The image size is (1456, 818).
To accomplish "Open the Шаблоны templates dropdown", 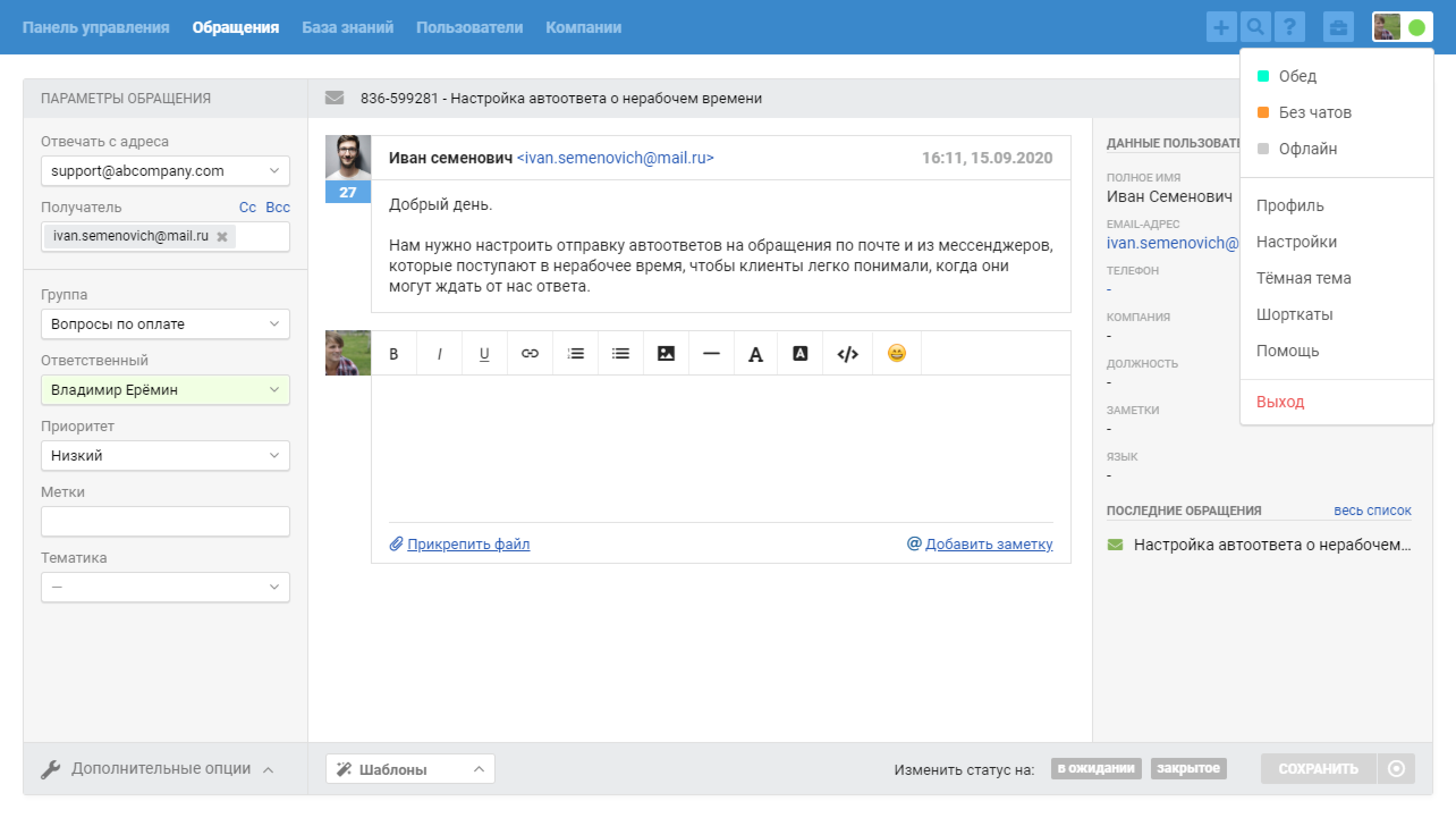I will point(410,769).
